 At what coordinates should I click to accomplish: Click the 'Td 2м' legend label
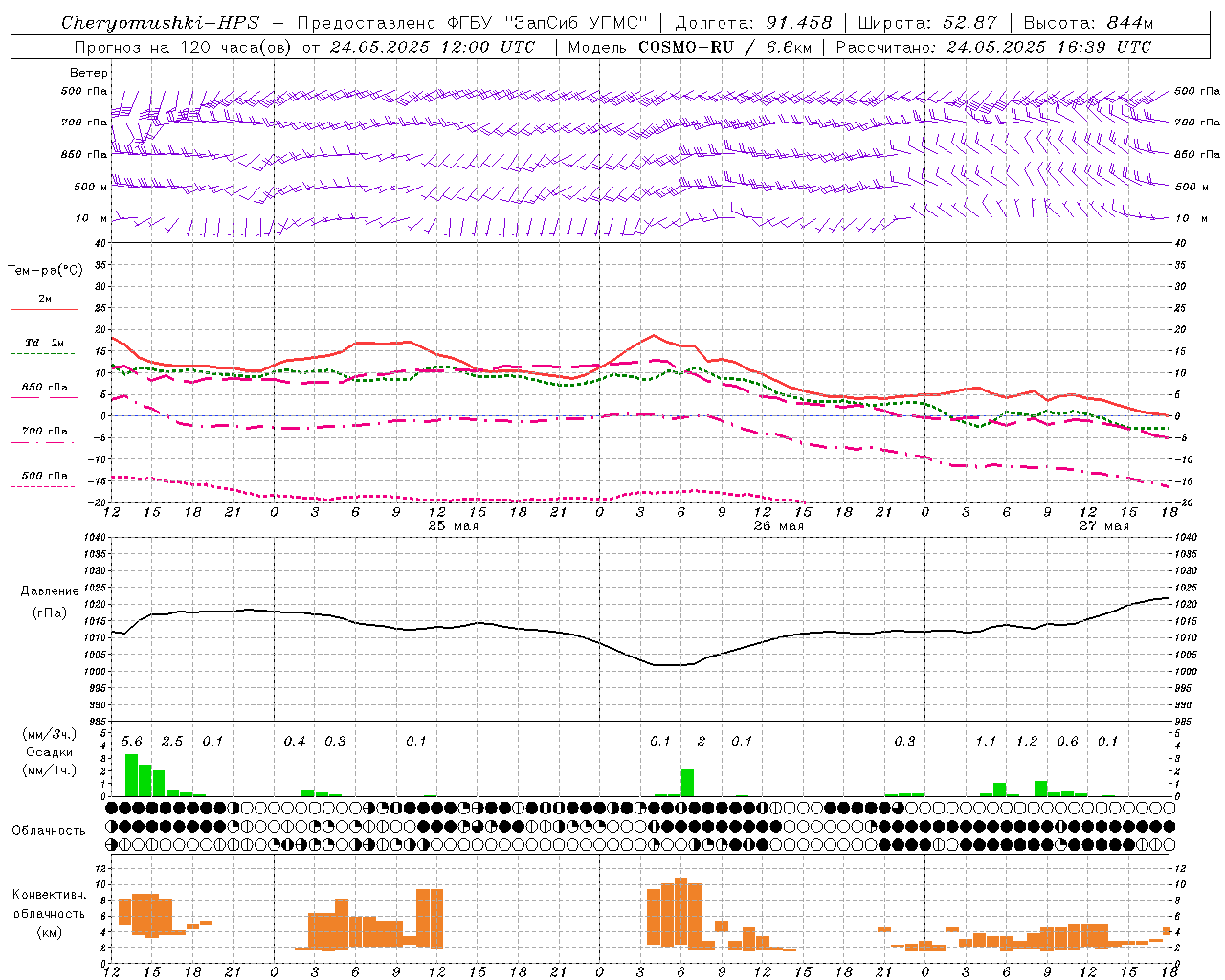tap(45, 343)
